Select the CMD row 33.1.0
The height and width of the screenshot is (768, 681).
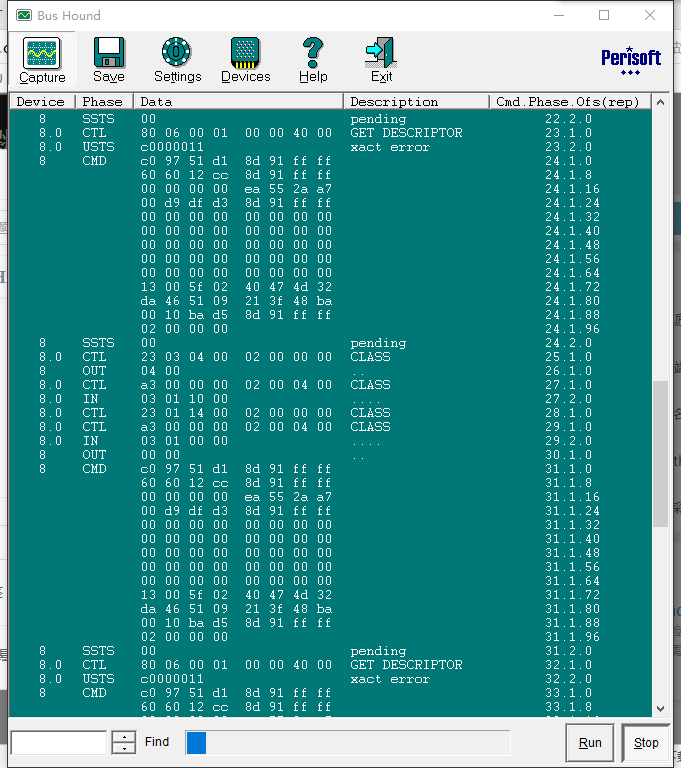pyautogui.click(x=331, y=693)
